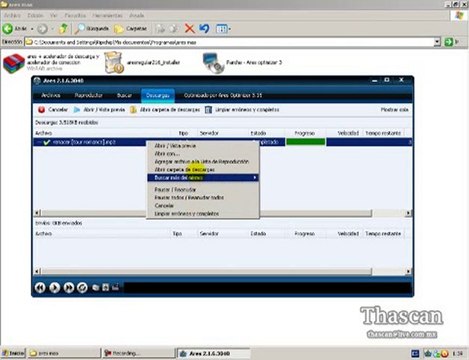Click the Parche Ares optimizer 3 icon
This screenshot has height=360, width=469.
click(x=213, y=63)
